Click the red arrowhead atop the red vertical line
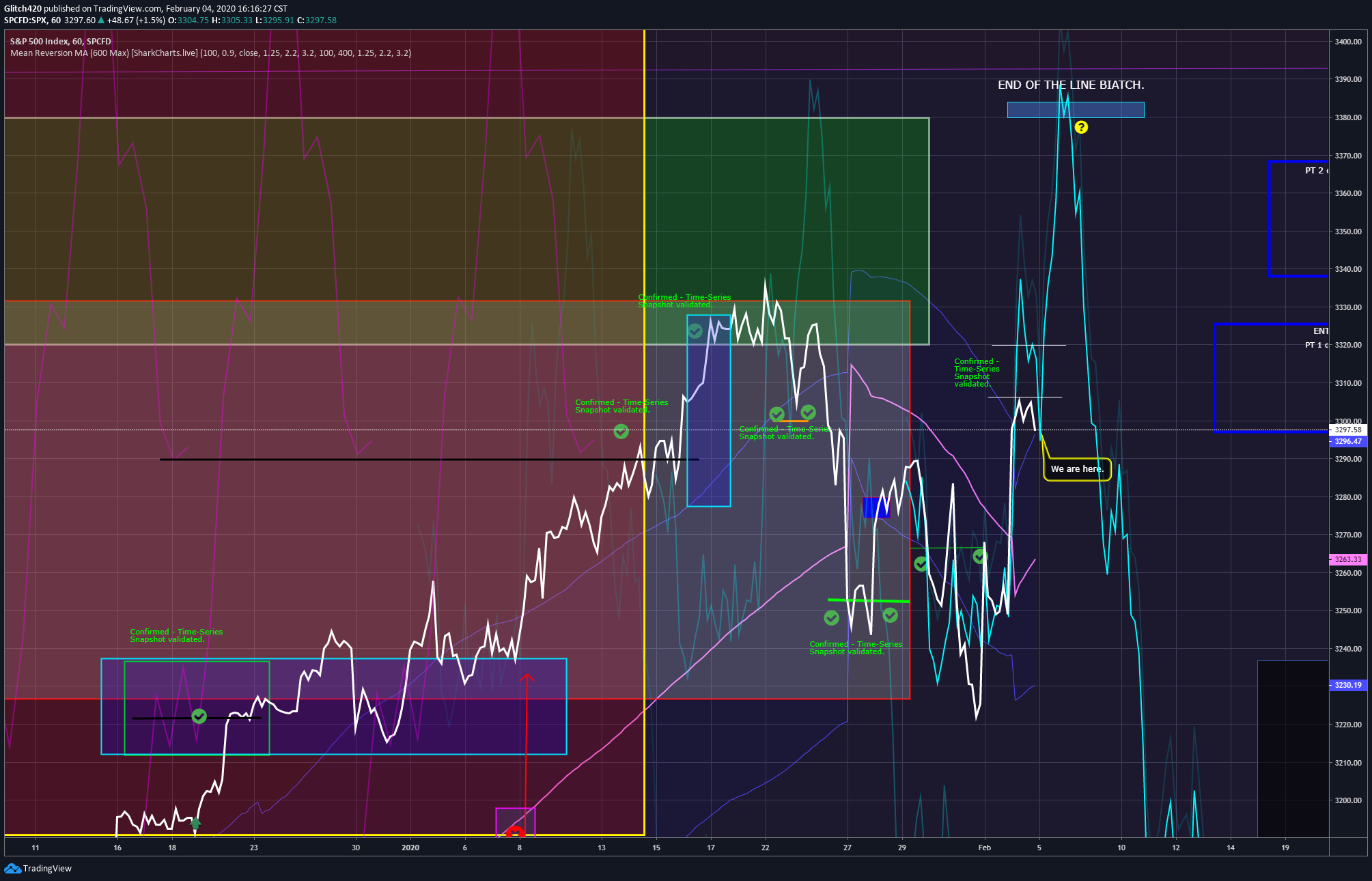1372x881 pixels. 527,678
